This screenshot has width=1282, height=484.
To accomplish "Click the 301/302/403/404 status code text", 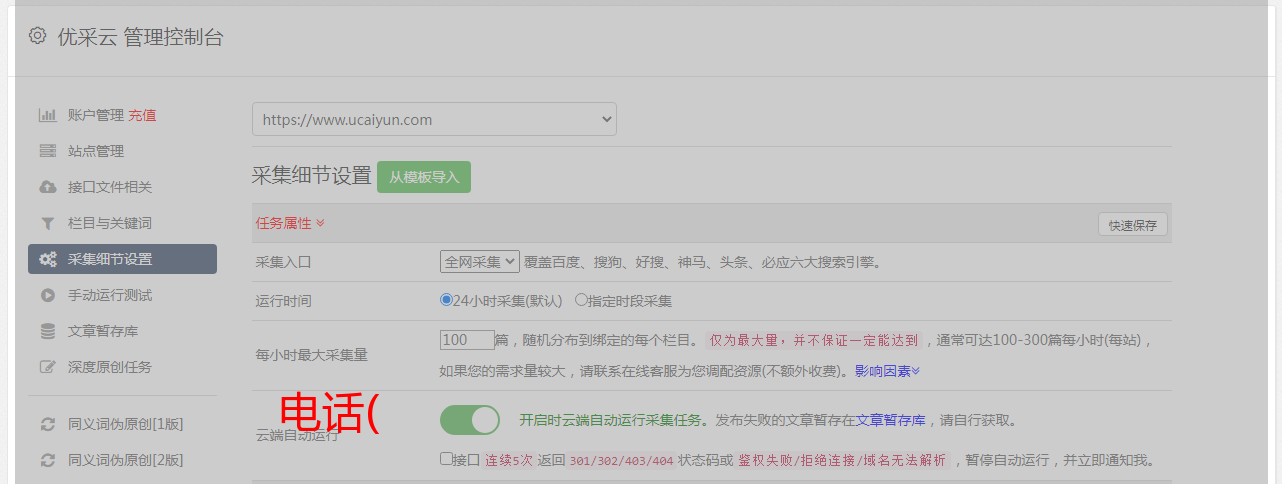I will coord(620,461).
